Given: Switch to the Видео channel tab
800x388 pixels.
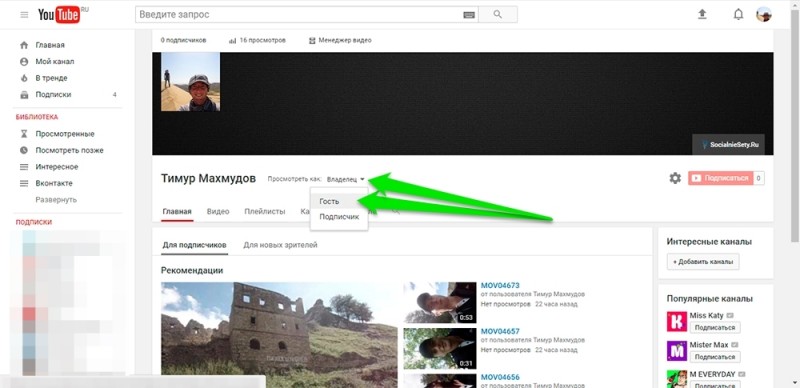Looking at the screenshot, I should [x=218, y=211].
